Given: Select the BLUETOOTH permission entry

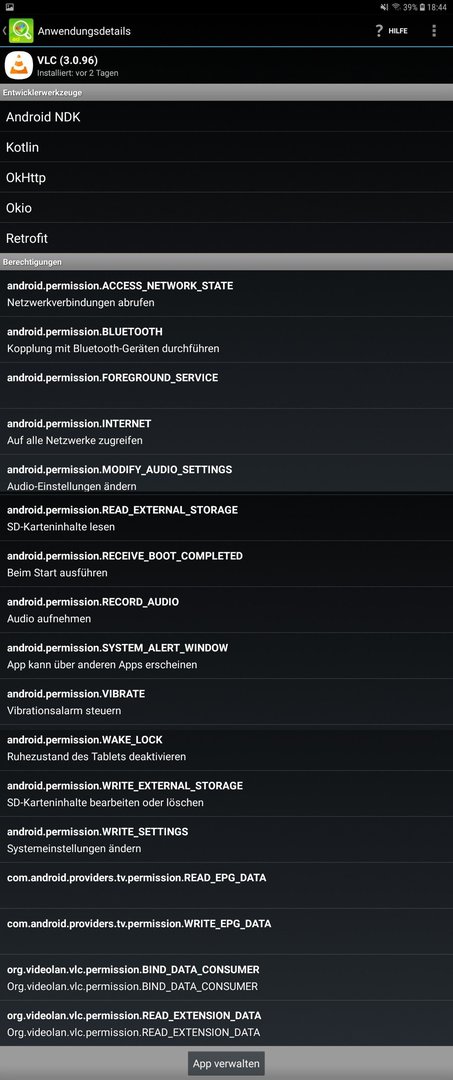Looking at the screenshot, I should tap(226, 340).
